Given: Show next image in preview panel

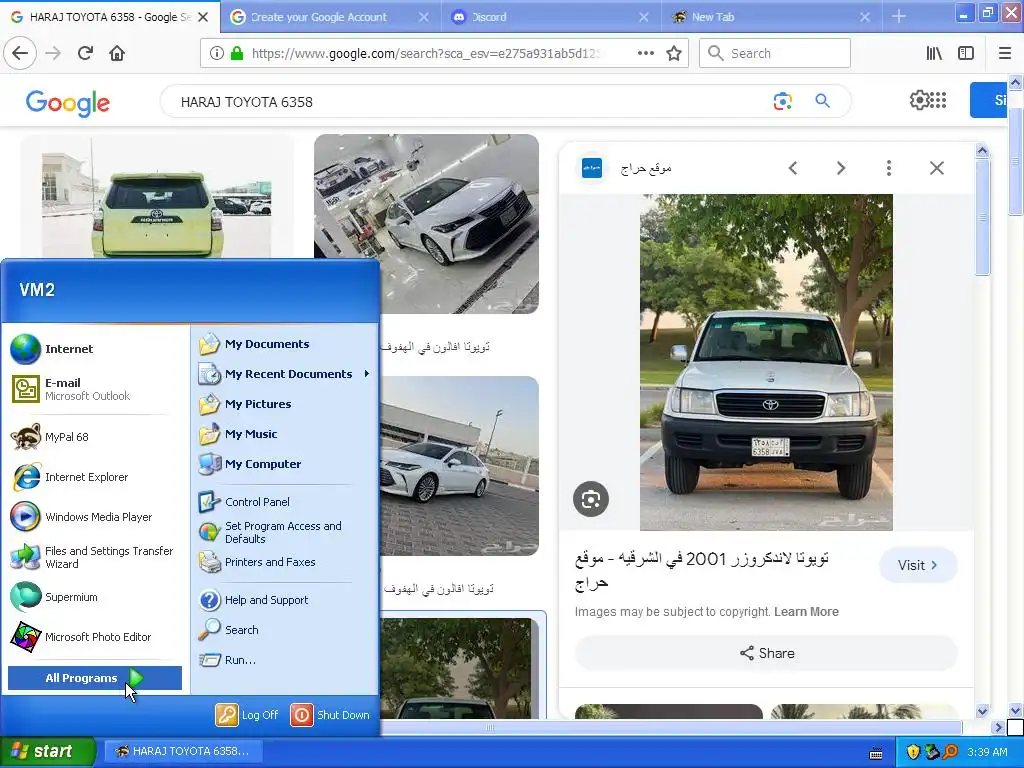Looking at the screenshot, I should click(x=841, y=168).
